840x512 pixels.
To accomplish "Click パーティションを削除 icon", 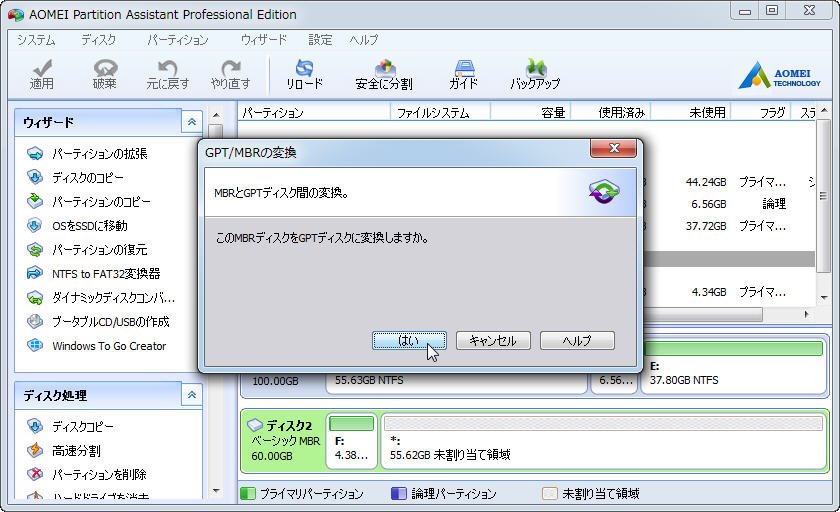I will (35, 474).
